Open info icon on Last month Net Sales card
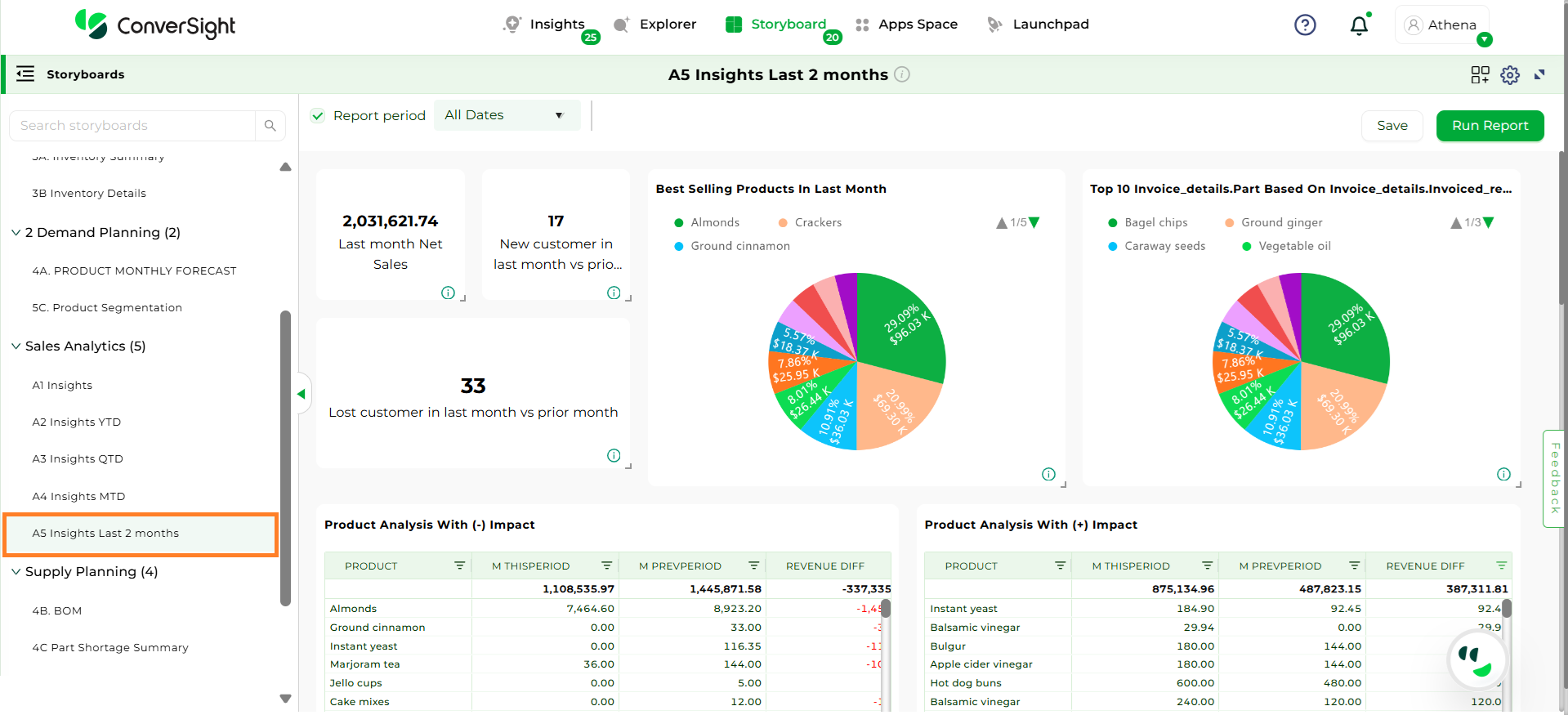 pos(448,293)
